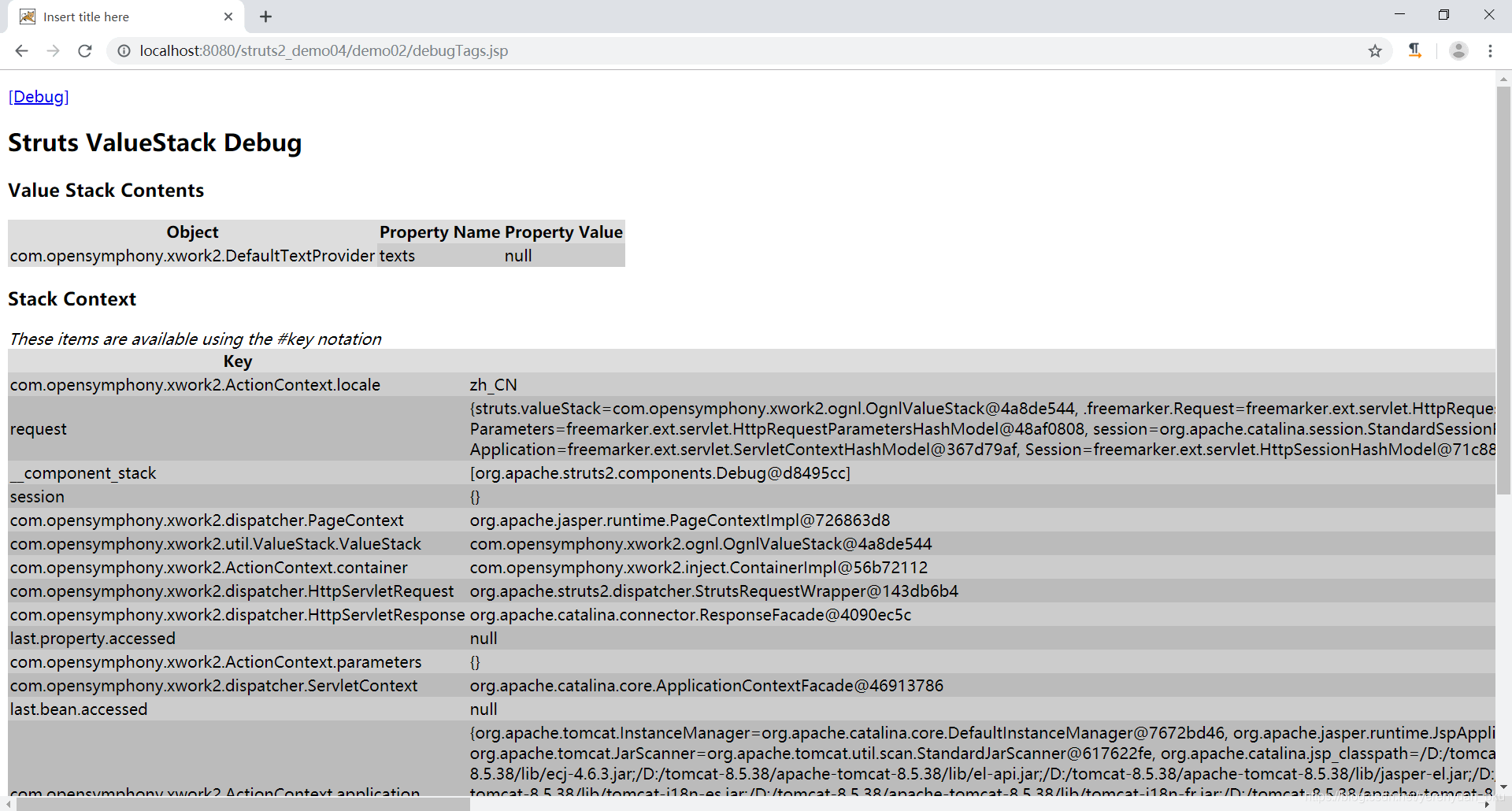Click the vertical scrollbar thumb

1503,291
